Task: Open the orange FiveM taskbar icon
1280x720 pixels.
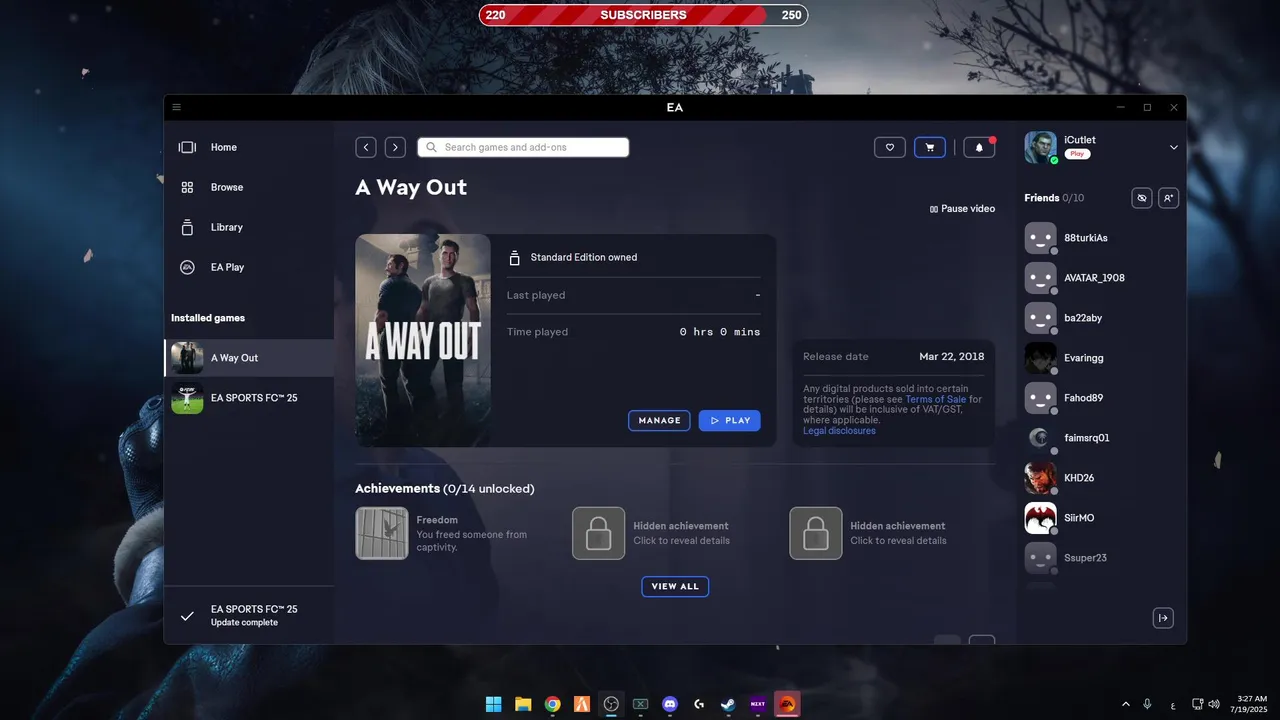Action: (582, 704)
